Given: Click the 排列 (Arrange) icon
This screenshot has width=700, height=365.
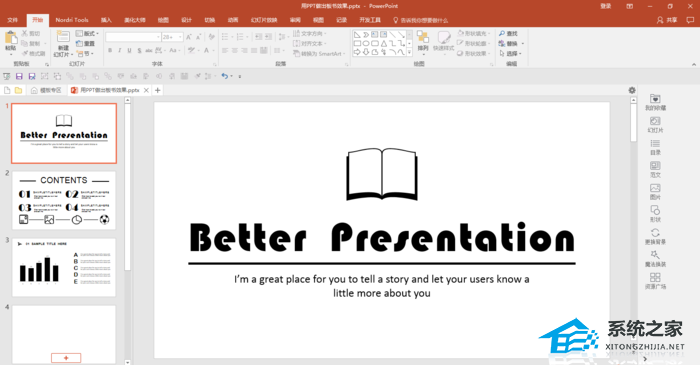Looking at the screenshot, I should coord(422,41).
